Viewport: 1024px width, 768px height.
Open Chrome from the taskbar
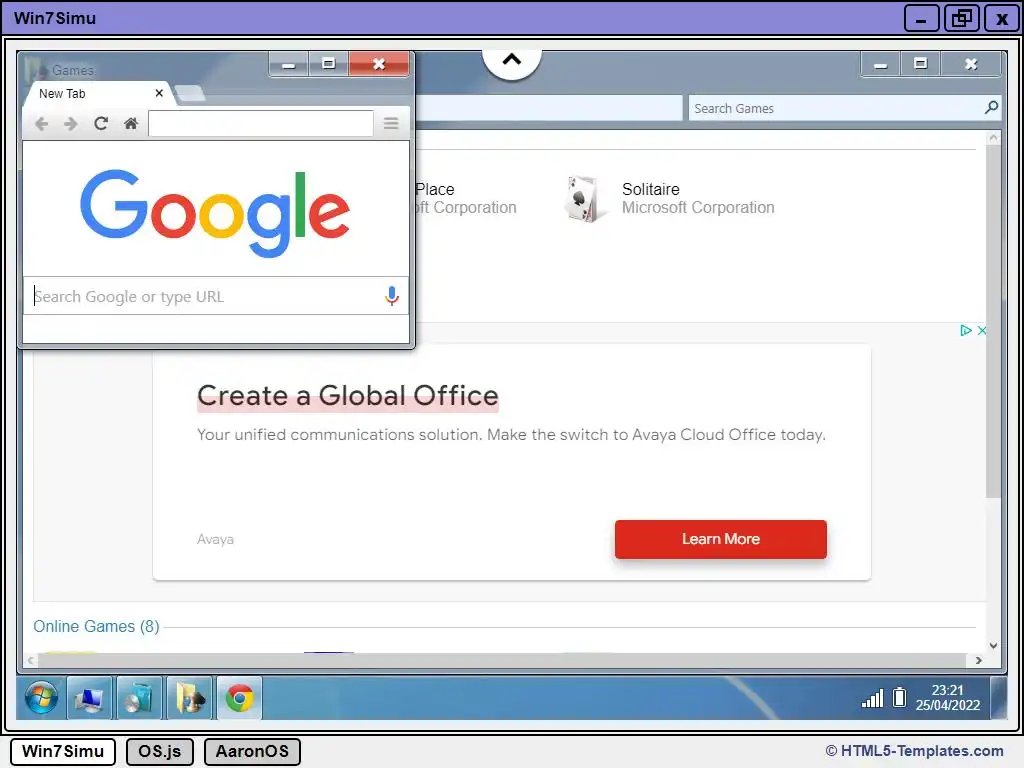point(240,698)
